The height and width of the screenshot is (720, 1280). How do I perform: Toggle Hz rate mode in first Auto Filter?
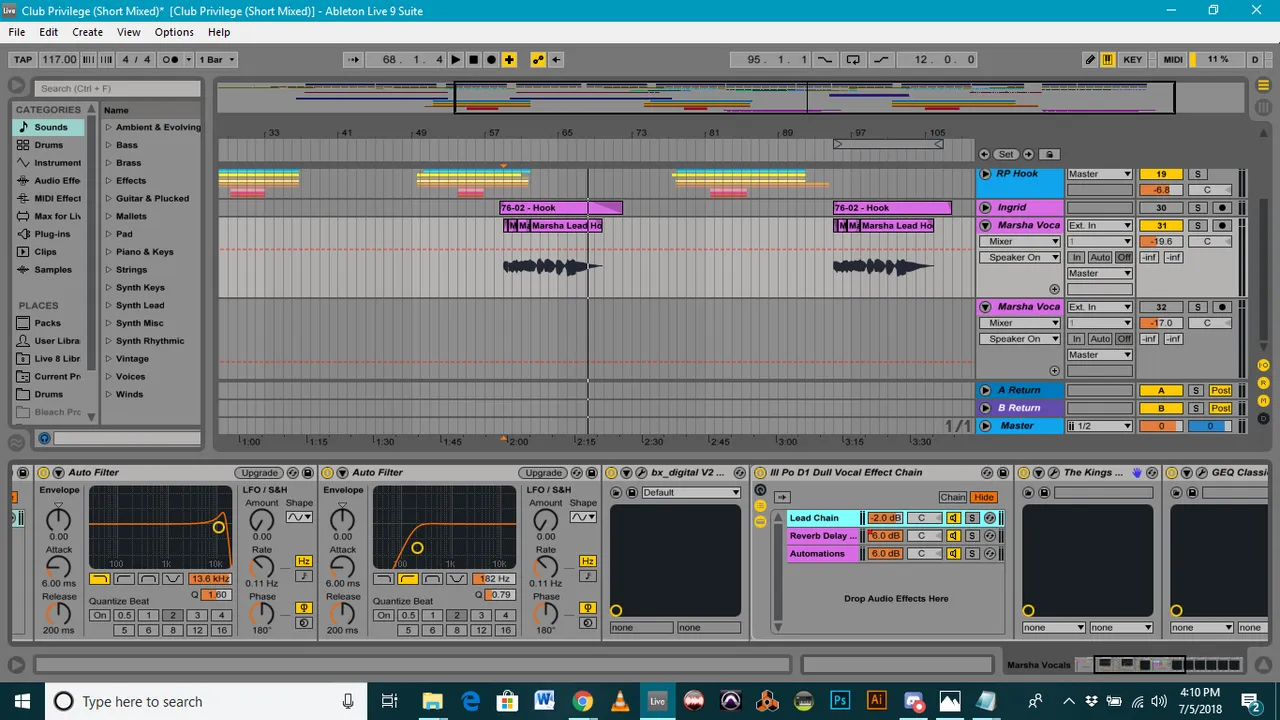click(x=304, y=561)
